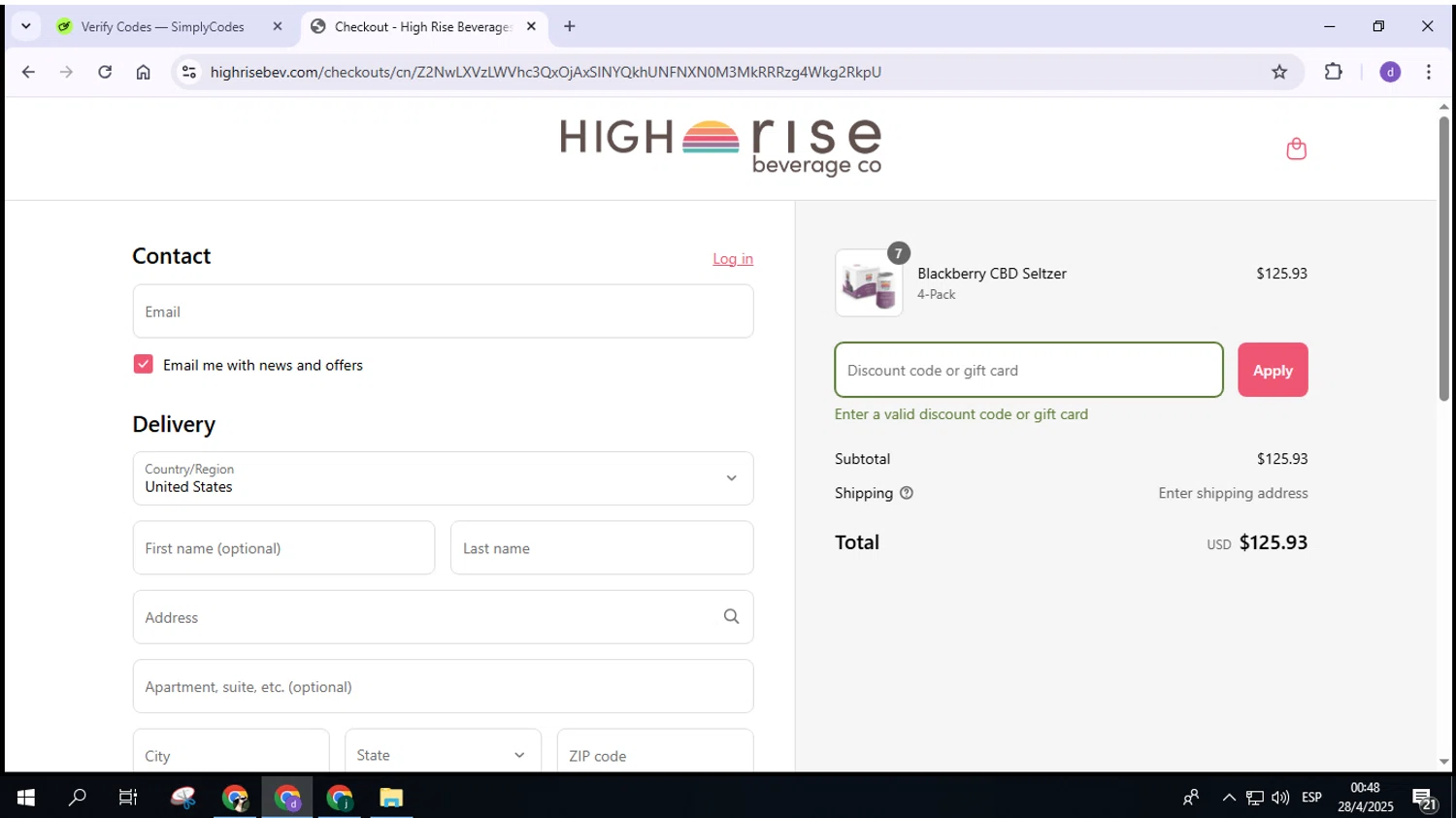Focus the Email input field
This screenshot has height=818, width=1456.
(x=443, y=311)
